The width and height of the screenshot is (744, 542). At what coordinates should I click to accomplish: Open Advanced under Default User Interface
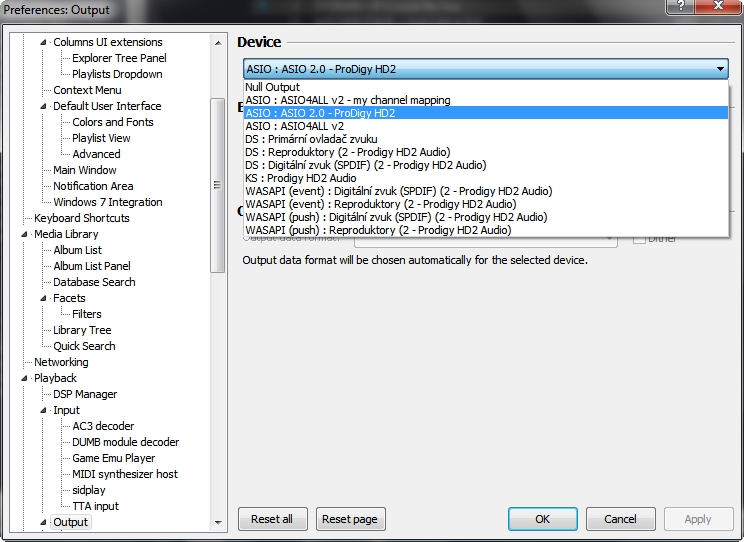(96, 154)
